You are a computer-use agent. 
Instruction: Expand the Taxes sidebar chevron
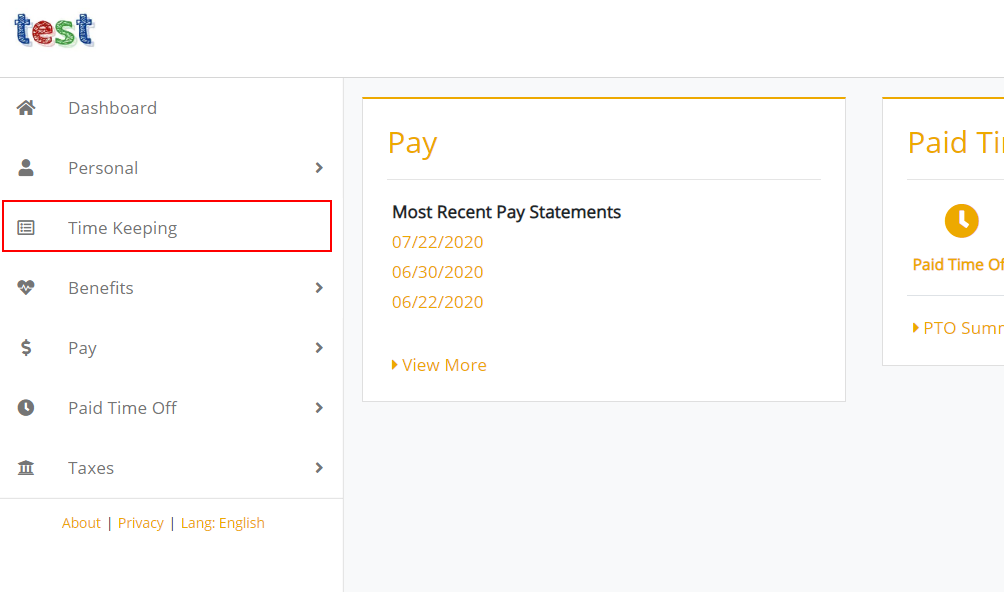coord(319,468)
